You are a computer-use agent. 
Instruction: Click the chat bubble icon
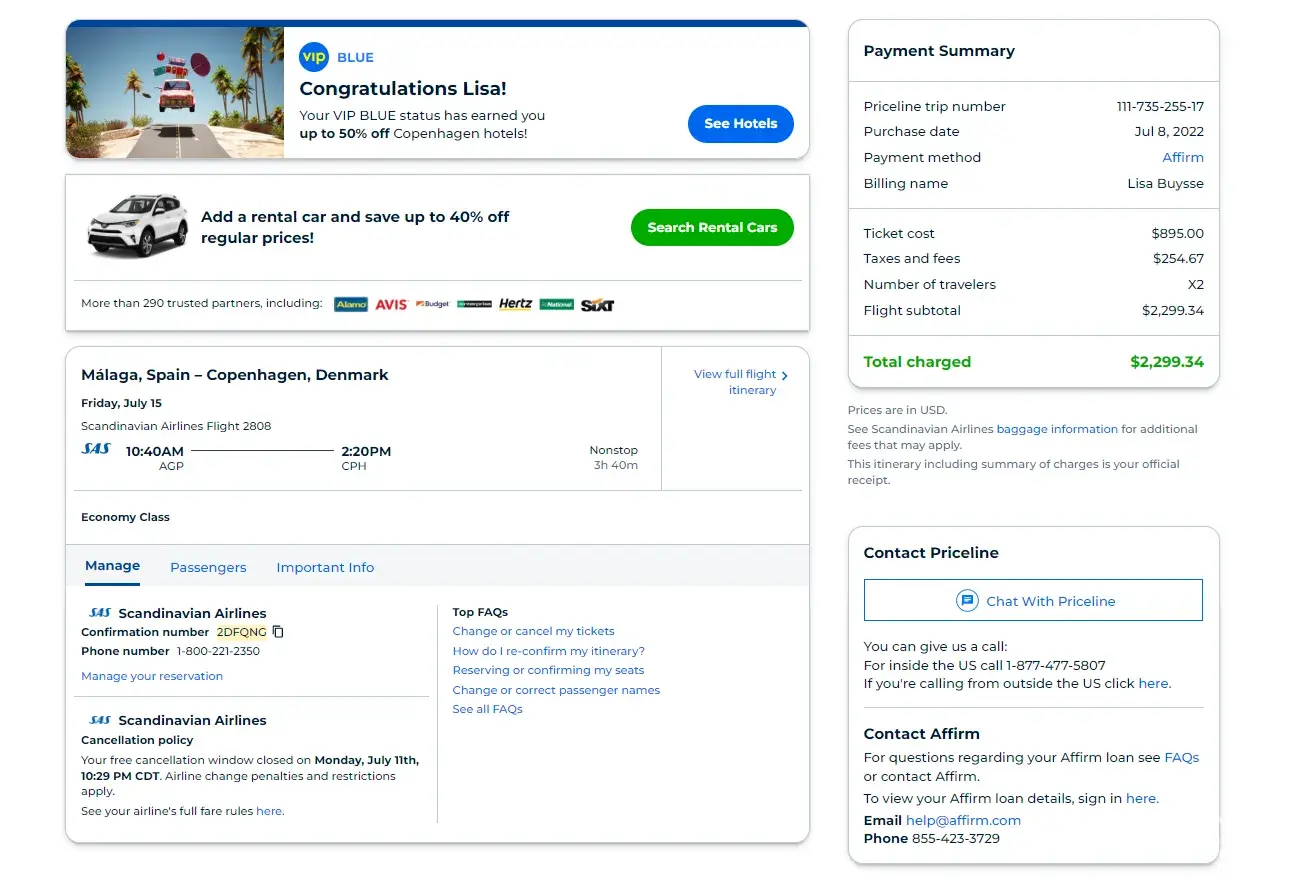pyautogui.click(x=966, y=601)
